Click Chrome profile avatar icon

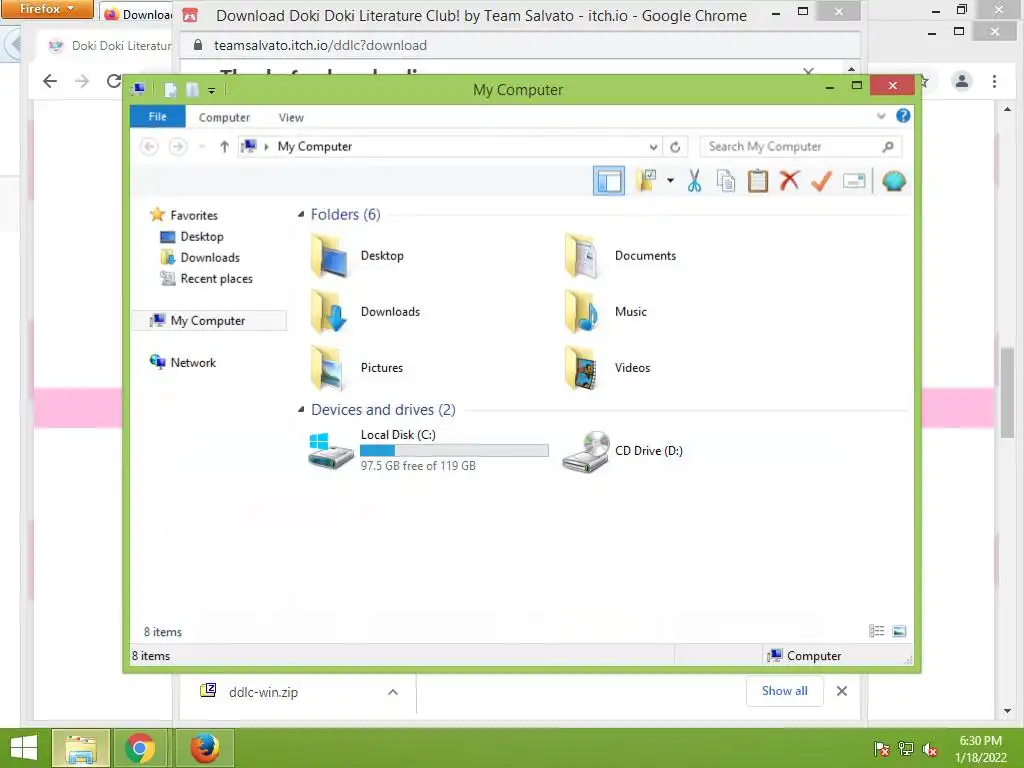click(961, 81)
